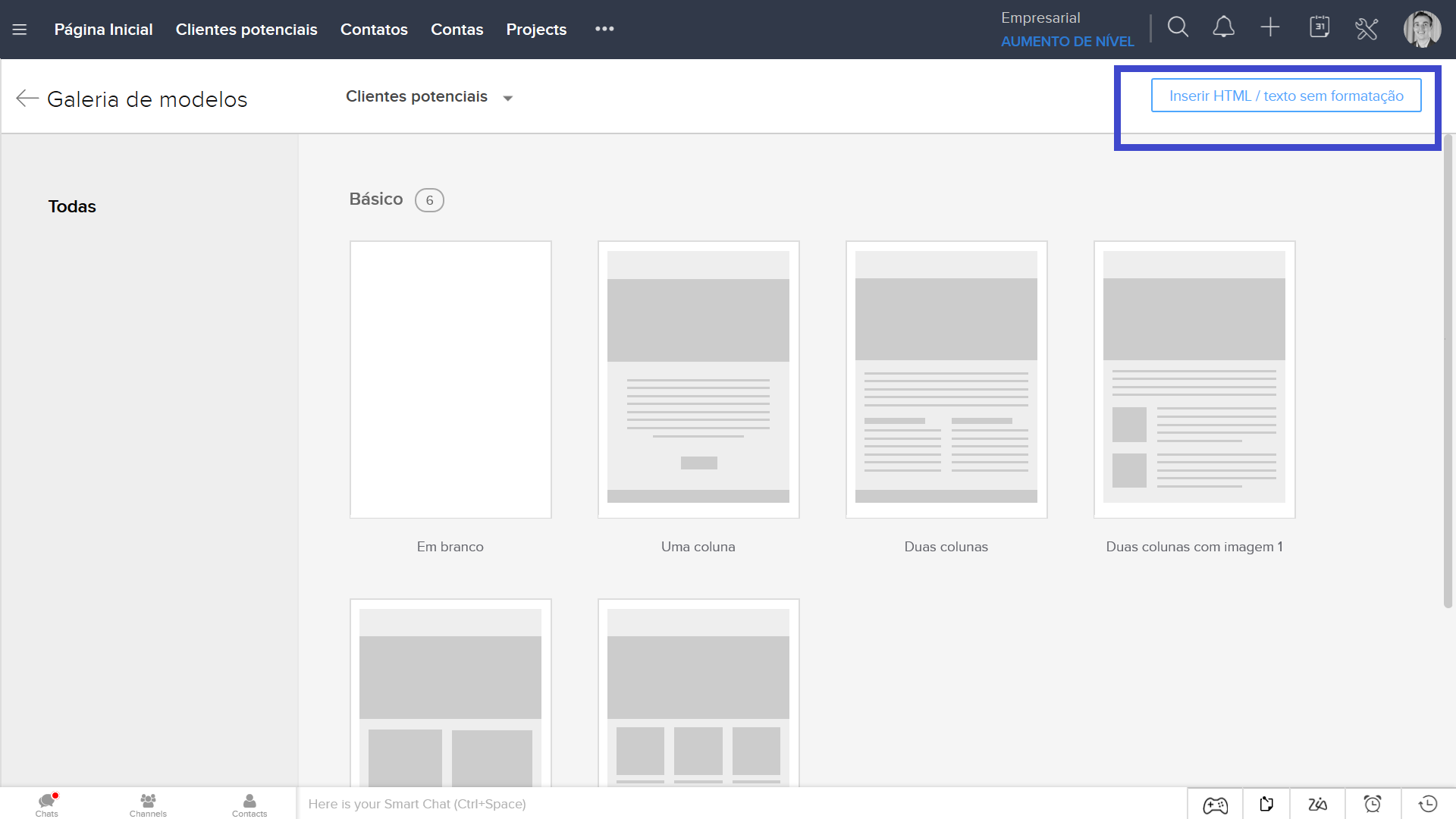Open the calendar icon in header
The width and height of the screenshot is (1456, 819).
[1319, 28]
